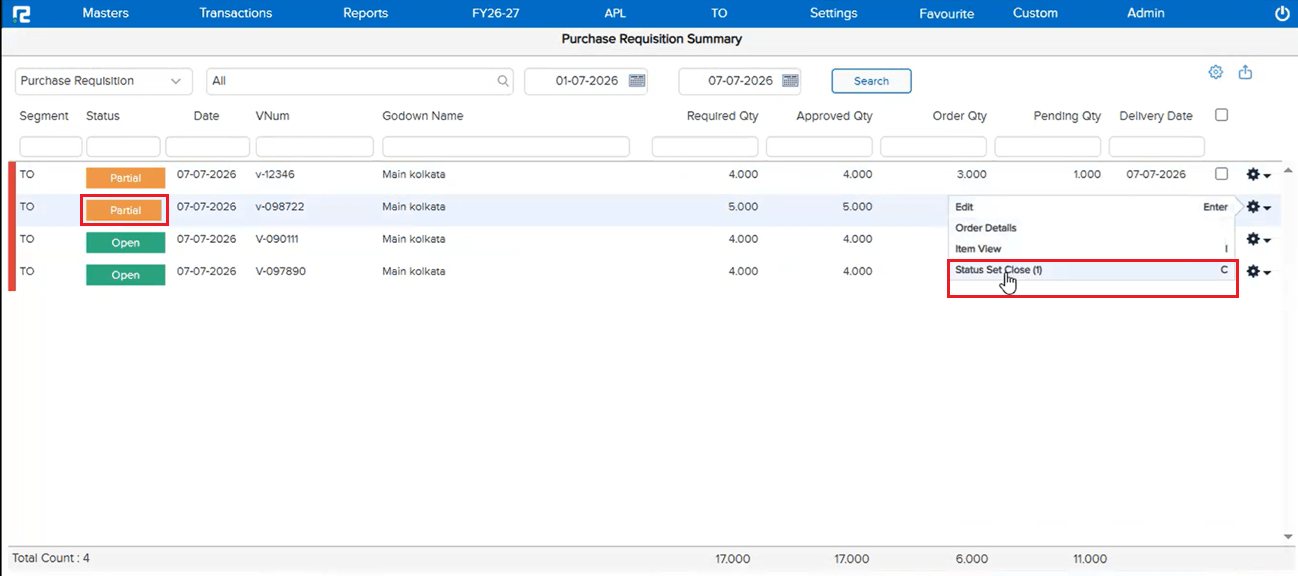Screen dimensions: 1298x576
Task: Click the VNum column filter box
Action: pyautogui.click(x=316, y=147)
